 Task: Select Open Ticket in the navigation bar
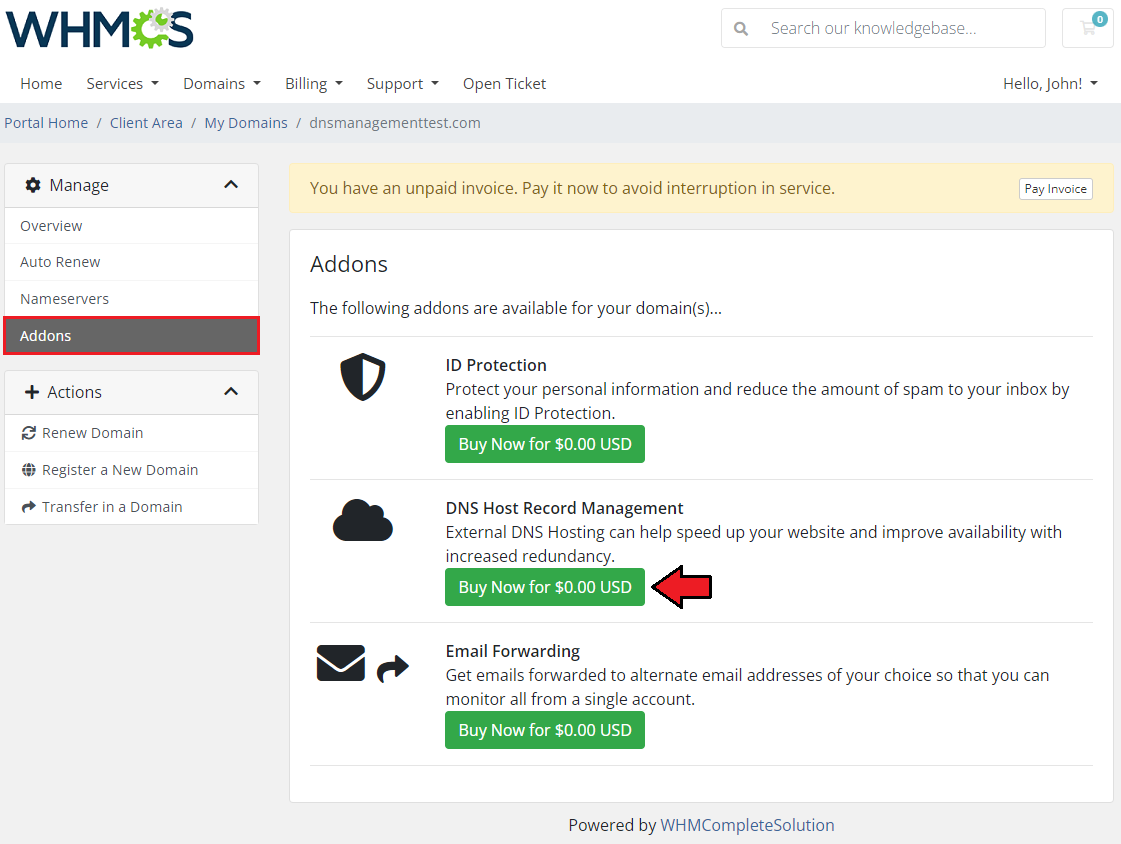coord(504,84)
